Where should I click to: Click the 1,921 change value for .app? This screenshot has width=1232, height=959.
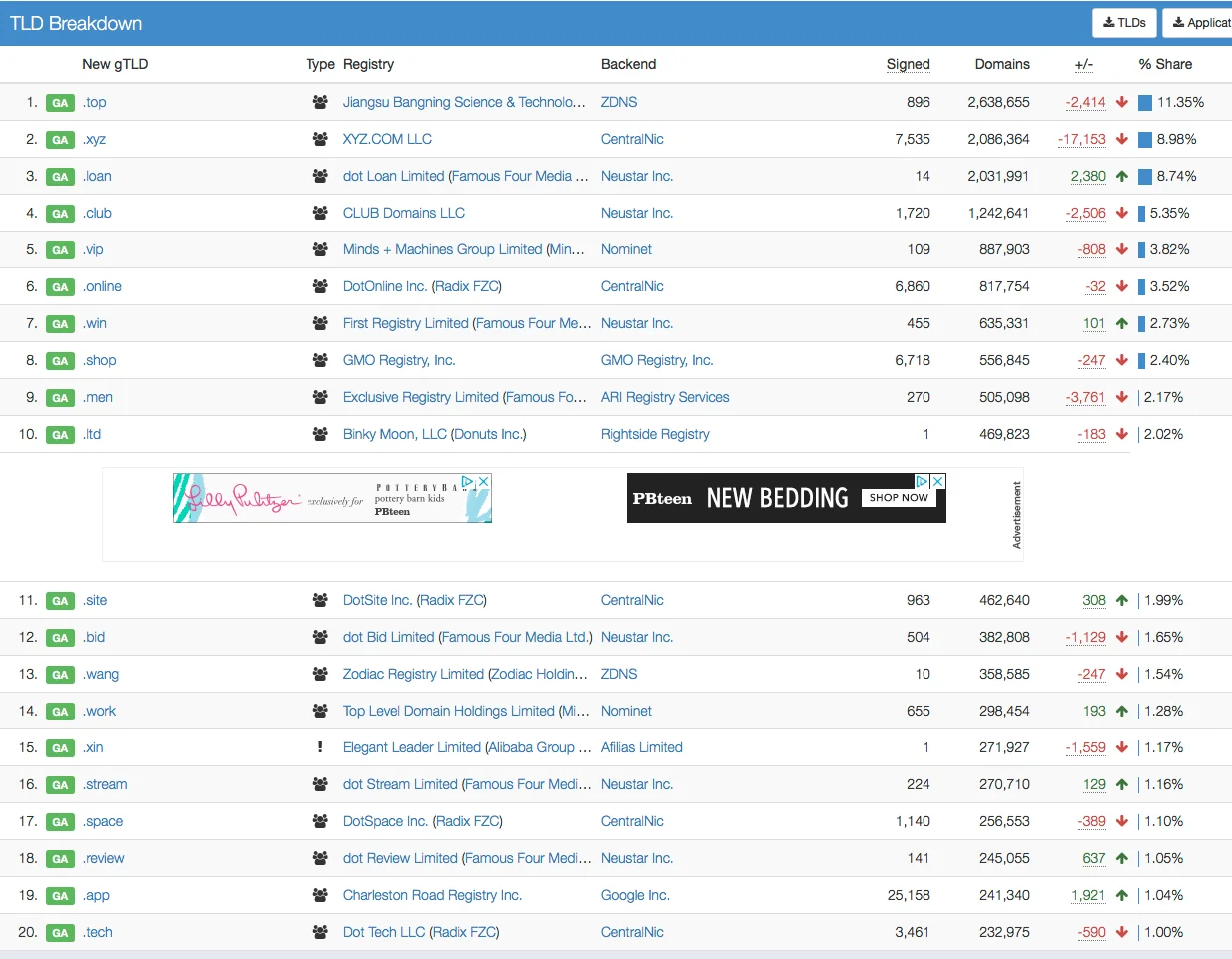click(1088, 895)
